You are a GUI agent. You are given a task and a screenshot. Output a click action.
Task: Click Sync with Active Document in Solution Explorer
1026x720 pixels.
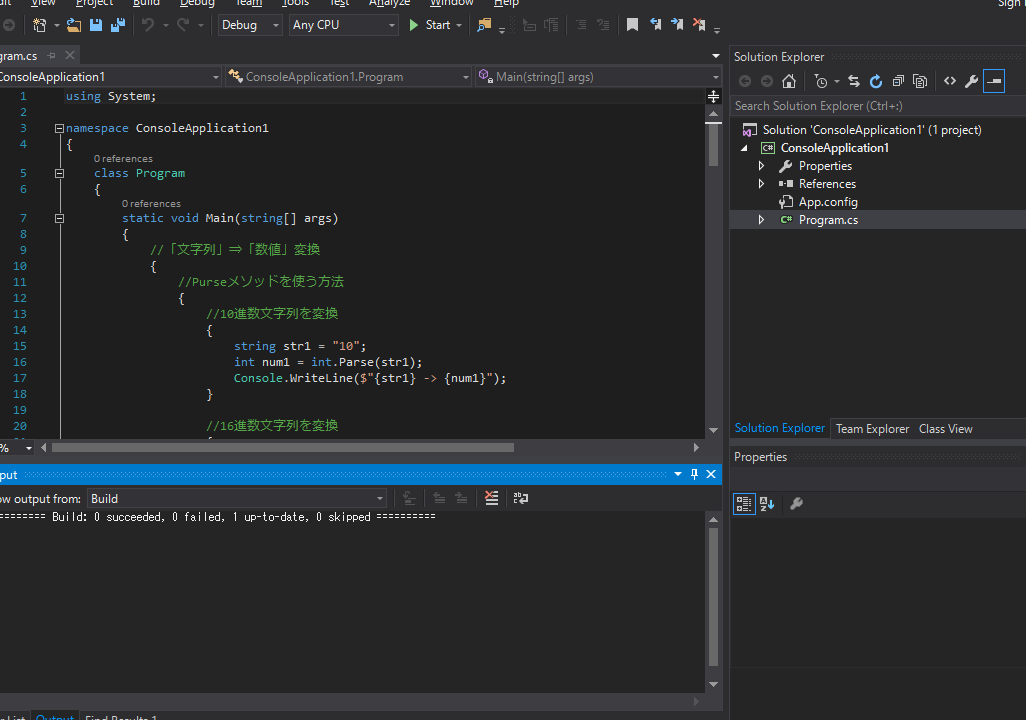(x=854, y=81)
